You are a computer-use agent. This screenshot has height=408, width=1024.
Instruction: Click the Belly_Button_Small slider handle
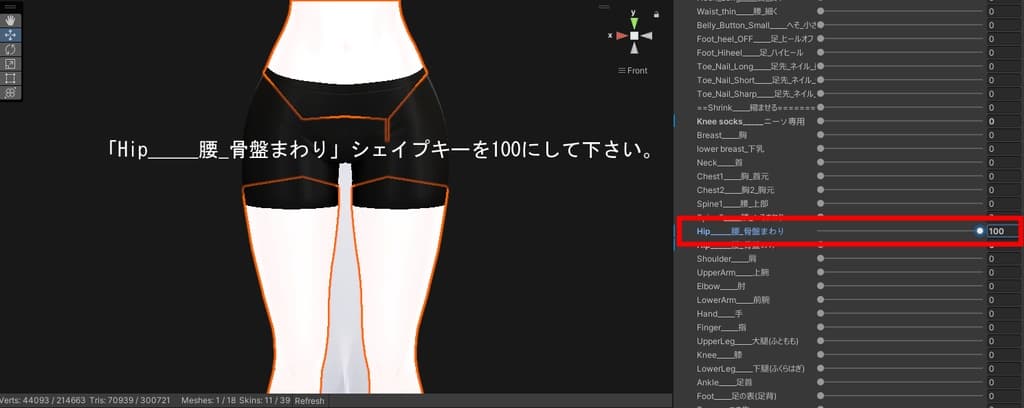[x=821, y=25]
